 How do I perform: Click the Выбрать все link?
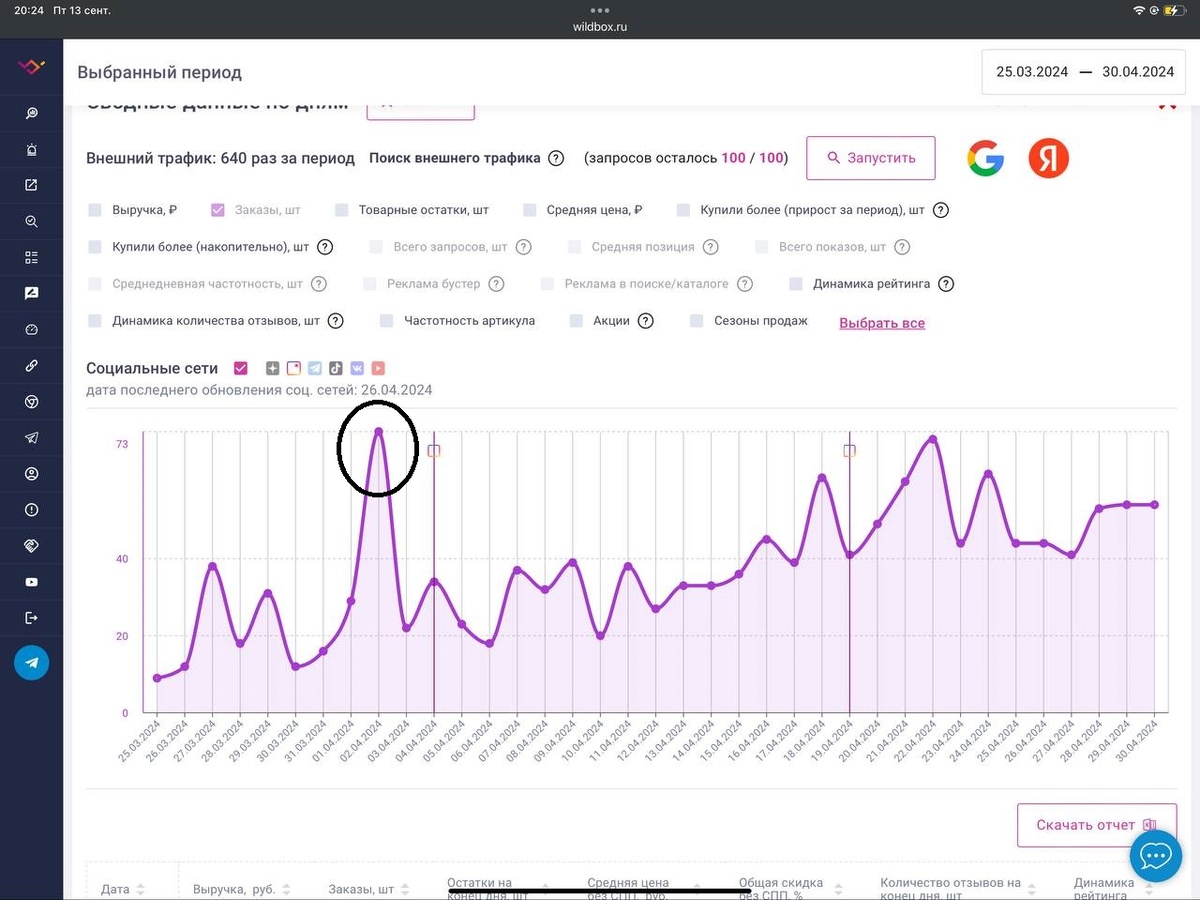point(882,323)
